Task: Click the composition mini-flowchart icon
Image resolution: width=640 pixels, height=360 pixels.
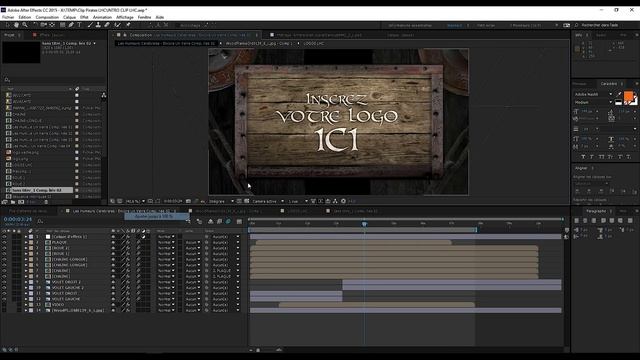Action: (x=188, y=221)
